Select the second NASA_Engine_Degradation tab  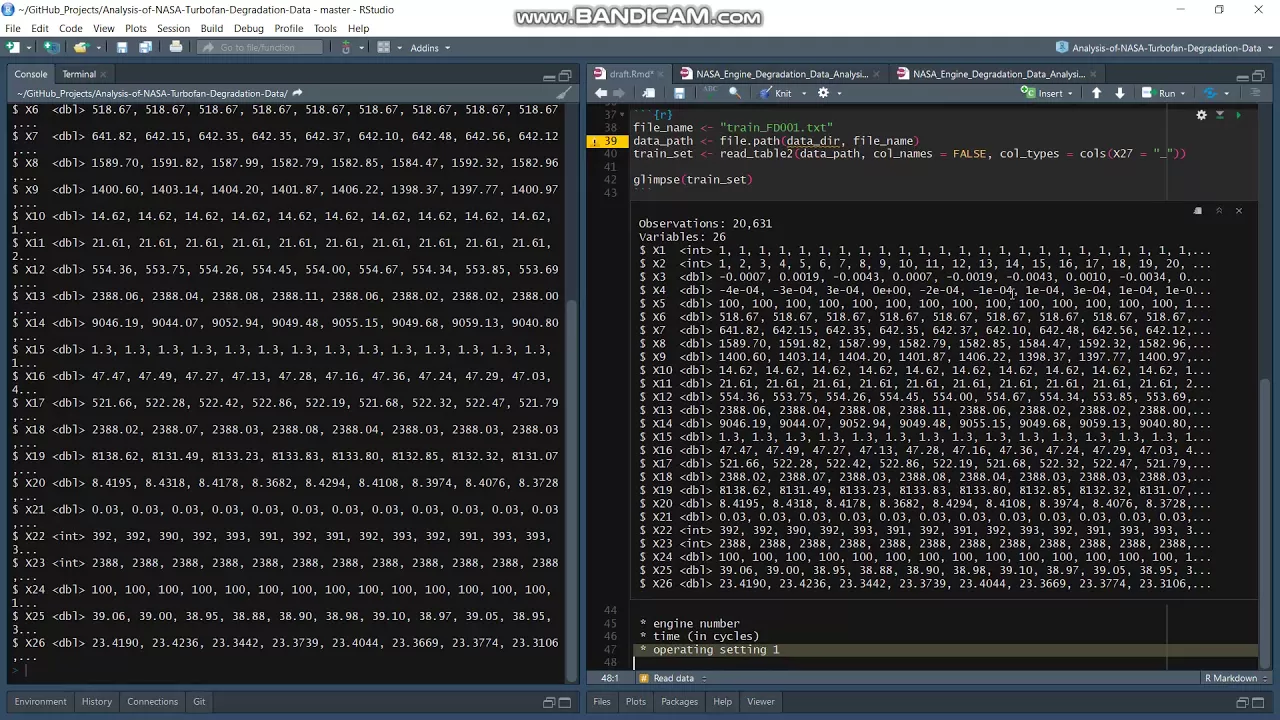point(998,74)
